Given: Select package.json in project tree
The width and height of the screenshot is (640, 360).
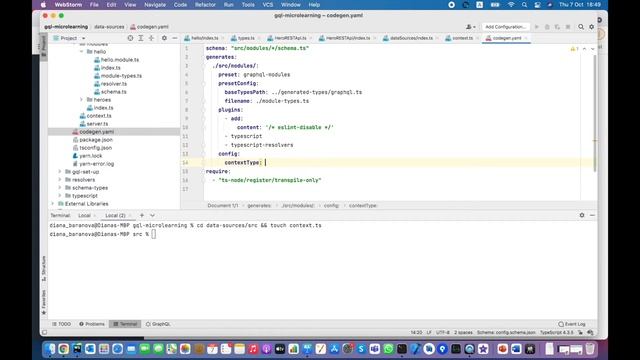Looking at the screenshot, I should click(x=96, y=140).
